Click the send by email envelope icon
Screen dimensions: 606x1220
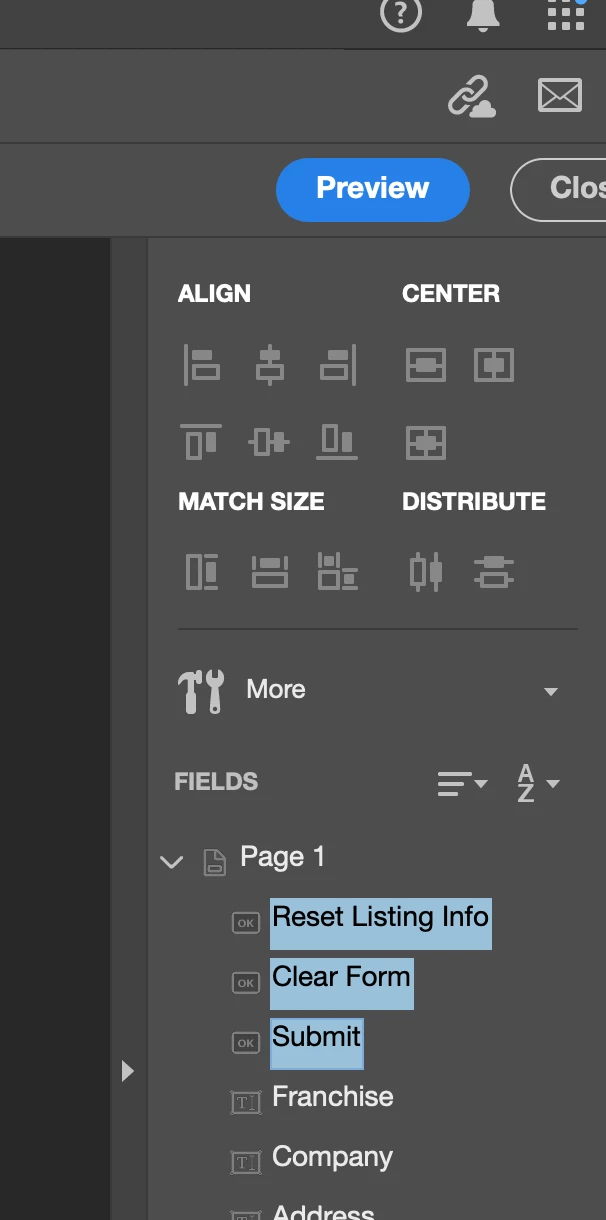tap(560, 96)
